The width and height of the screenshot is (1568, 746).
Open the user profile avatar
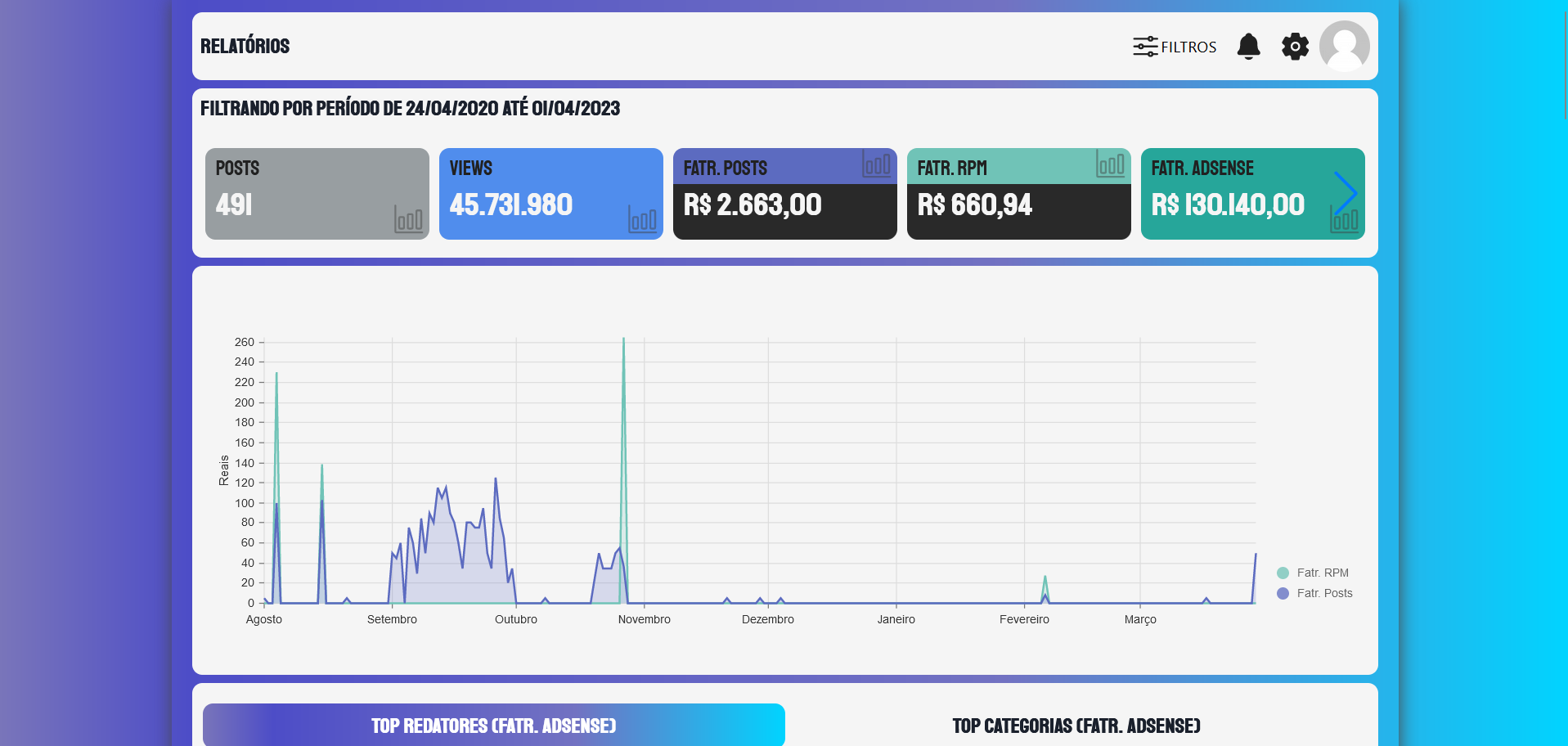click(x=1344, y=47)
